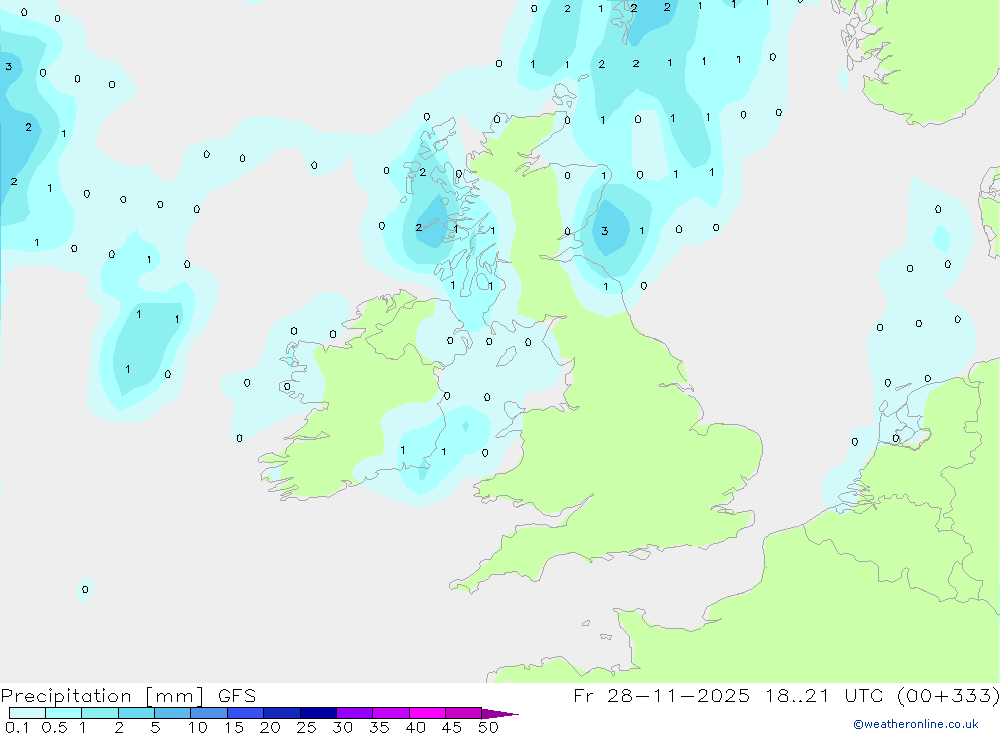This screenshot has width=1000, height=733.
Task: Click the Precipitation [mm] title text
Action: 102,696
